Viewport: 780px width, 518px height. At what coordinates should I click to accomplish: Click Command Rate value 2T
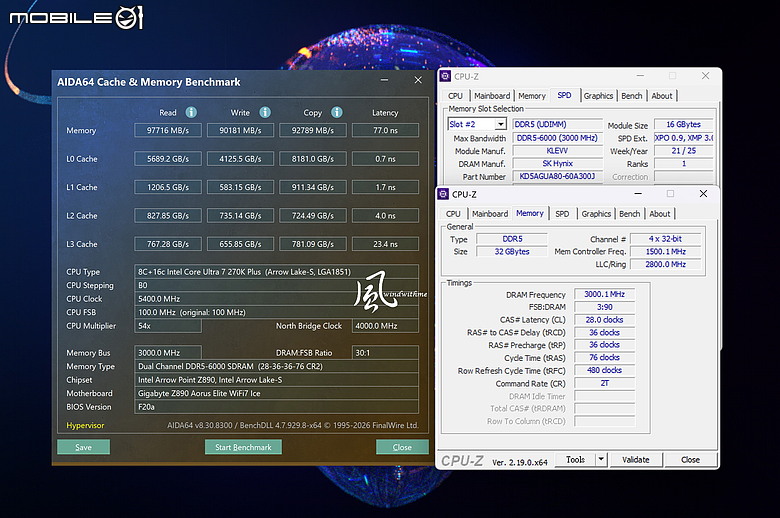pyautogui.click(x=604, y=383)
